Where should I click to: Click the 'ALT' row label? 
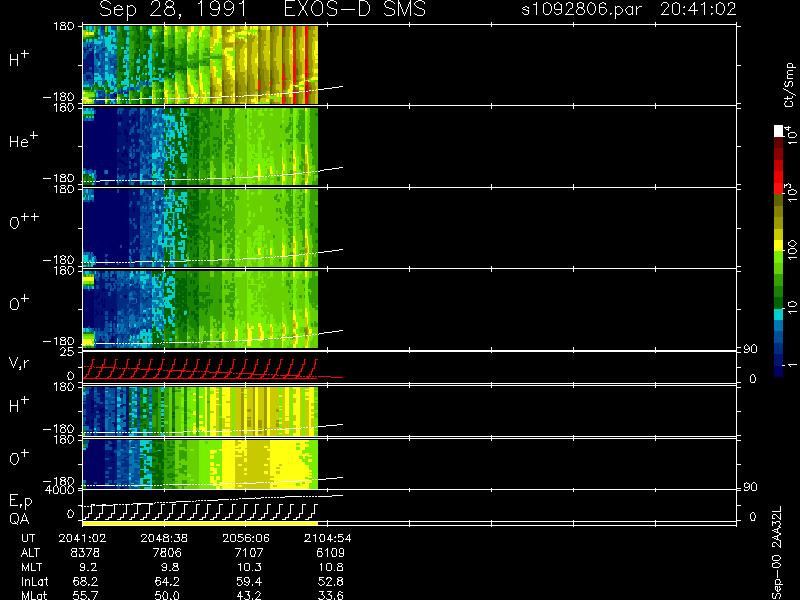tap(30, 553)
